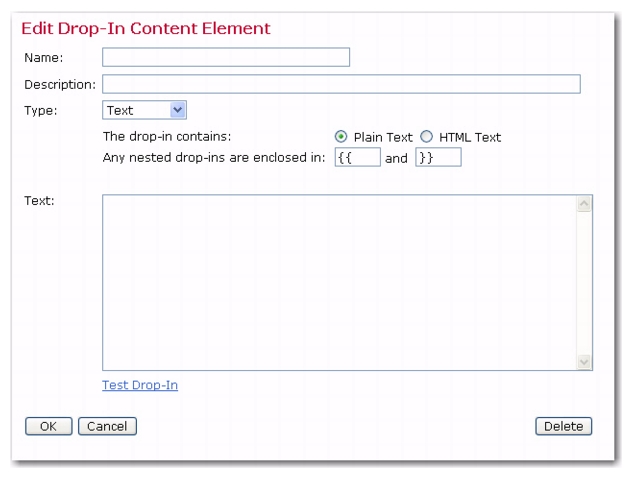632x489 pixels.
Task: Click the "HTML Text" option label
Action: click(470, 137)
